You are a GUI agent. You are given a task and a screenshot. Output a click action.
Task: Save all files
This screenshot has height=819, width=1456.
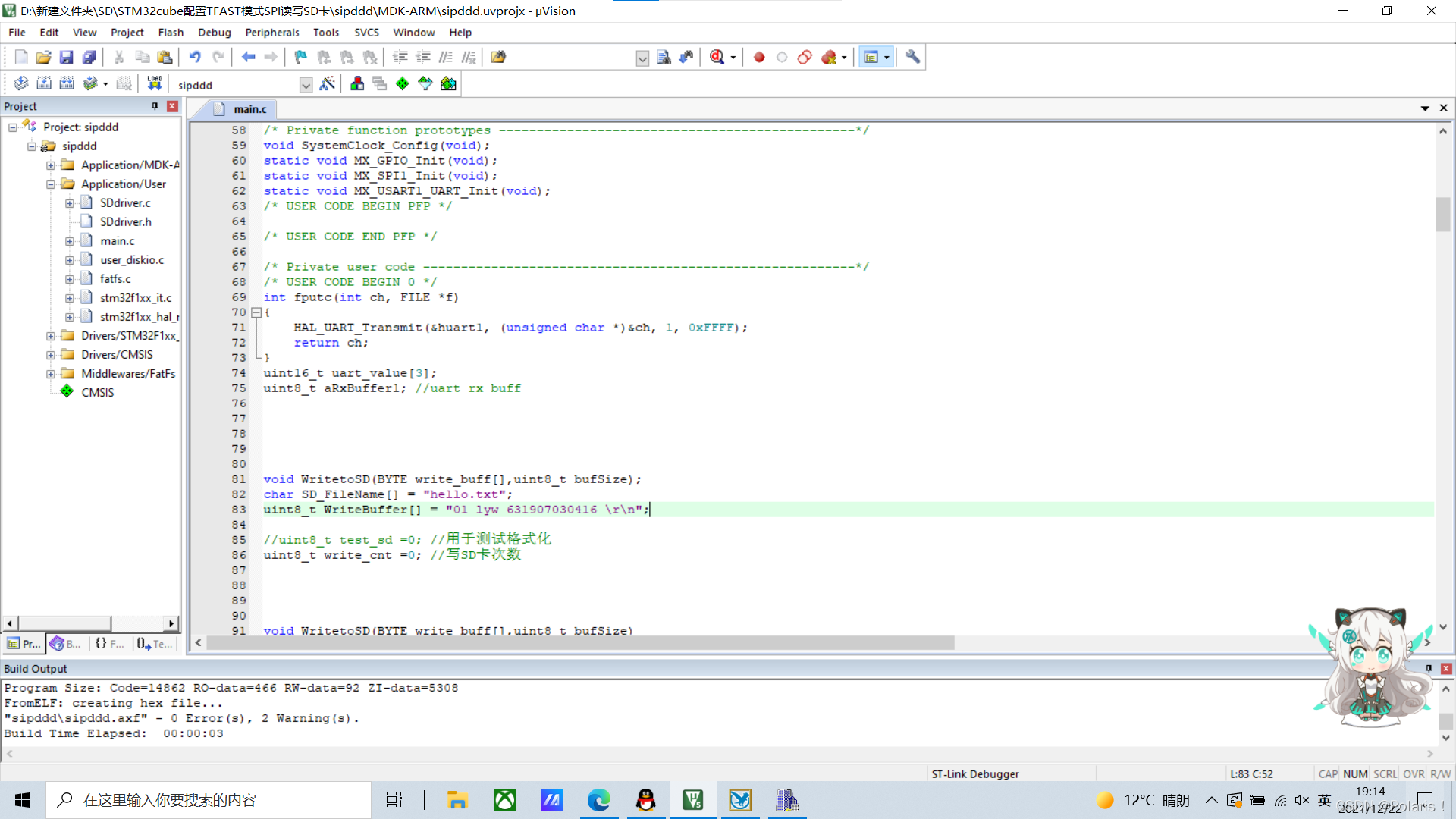coord(89,57)
